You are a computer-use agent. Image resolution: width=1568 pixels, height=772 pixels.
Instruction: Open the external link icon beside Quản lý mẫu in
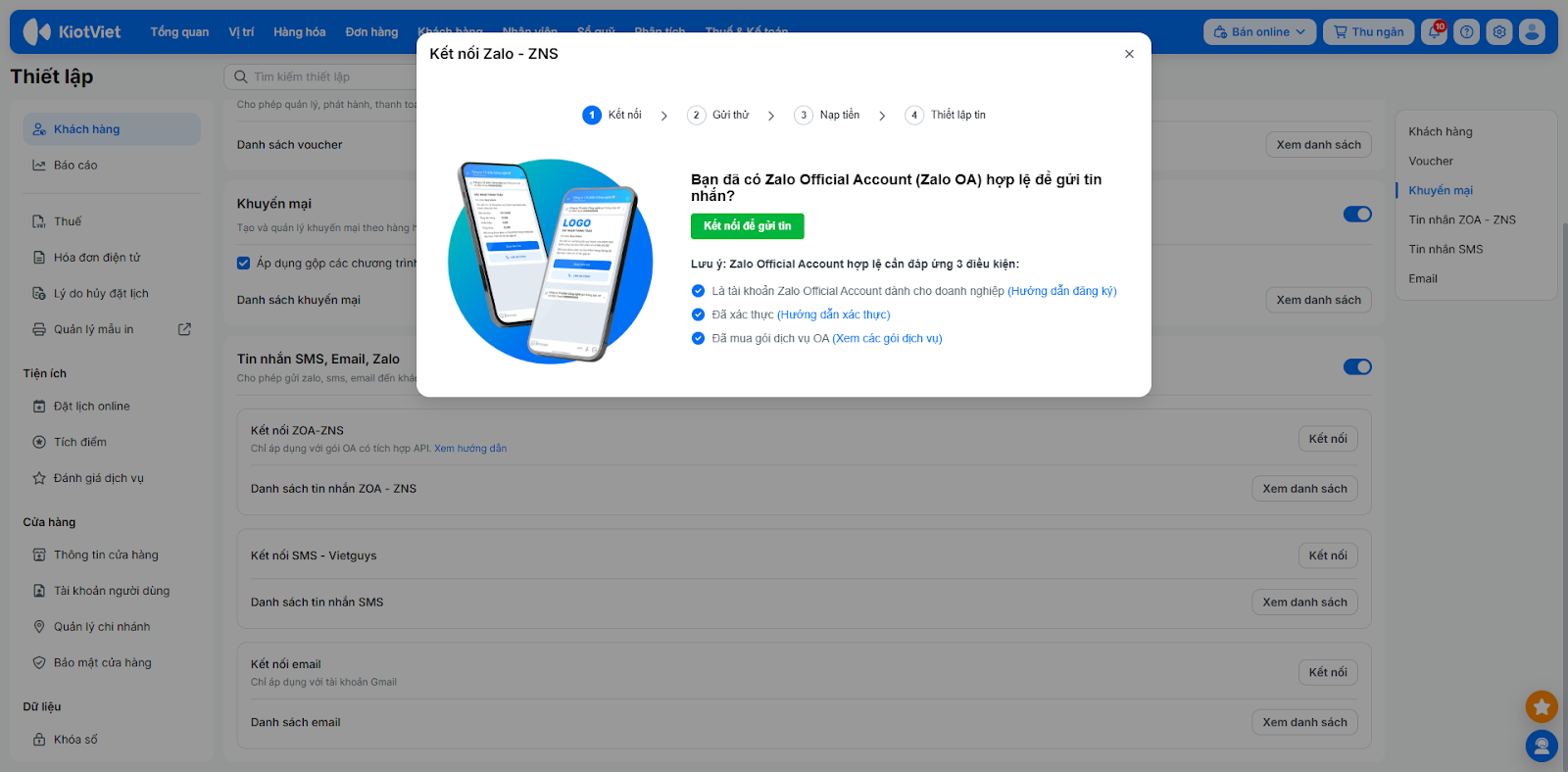coord(184,329)
